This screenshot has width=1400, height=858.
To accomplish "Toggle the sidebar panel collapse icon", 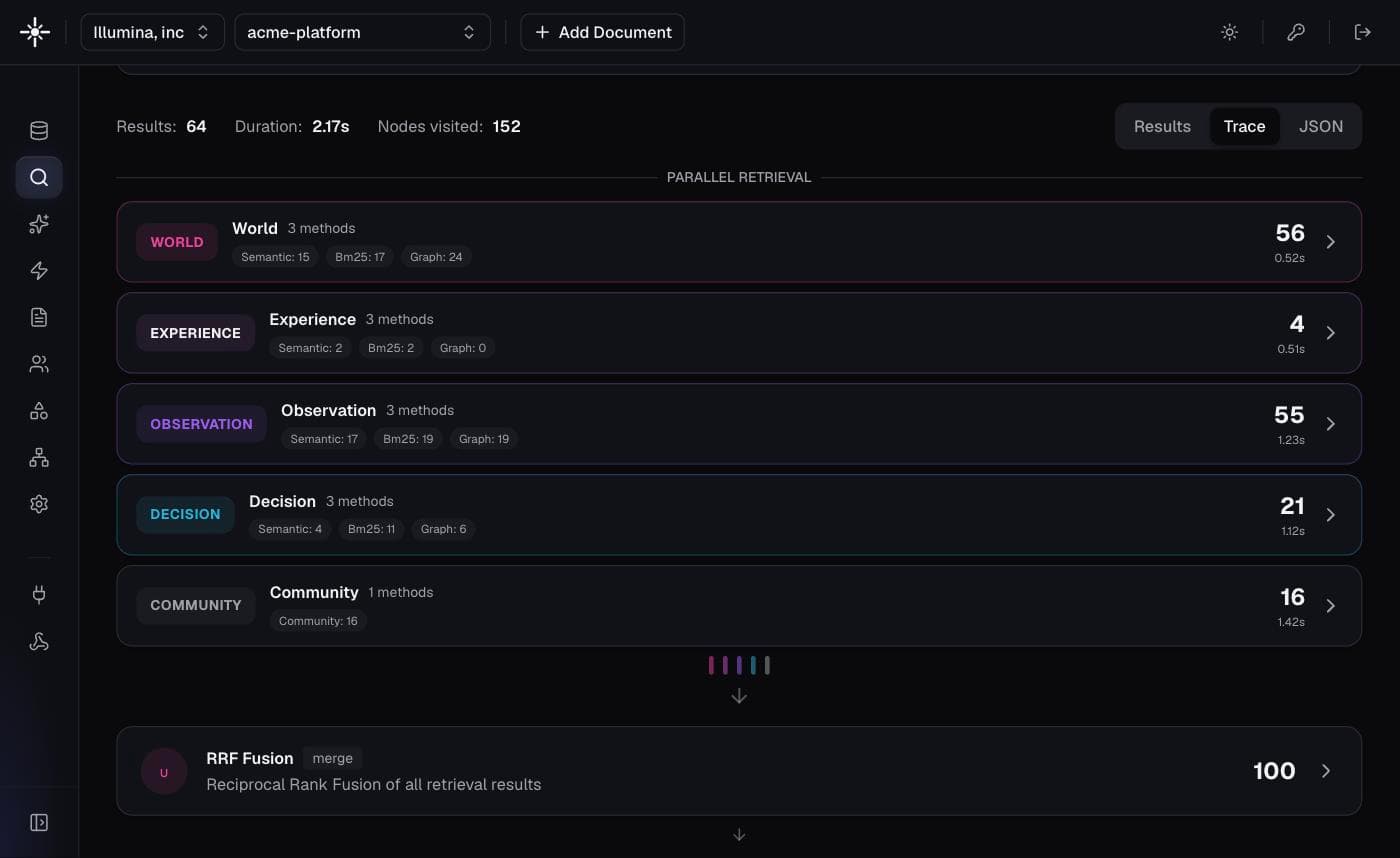I will click(39, 822).
